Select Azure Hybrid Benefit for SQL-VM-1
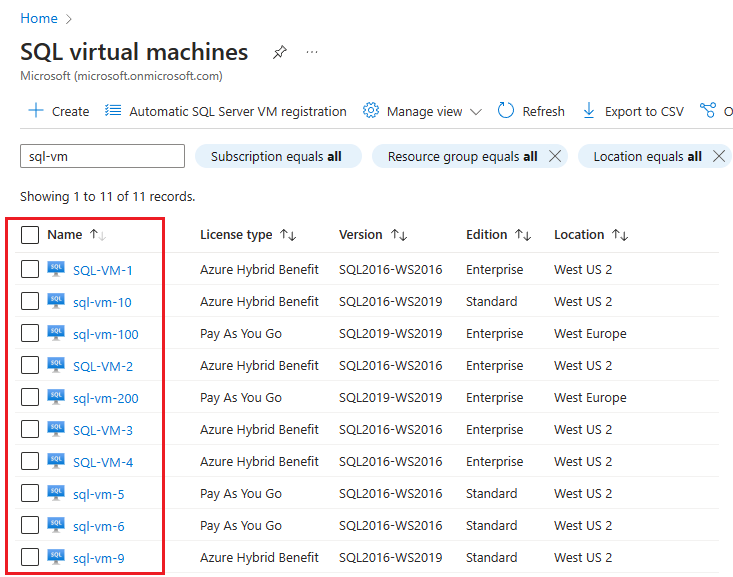 pos(259,270)
